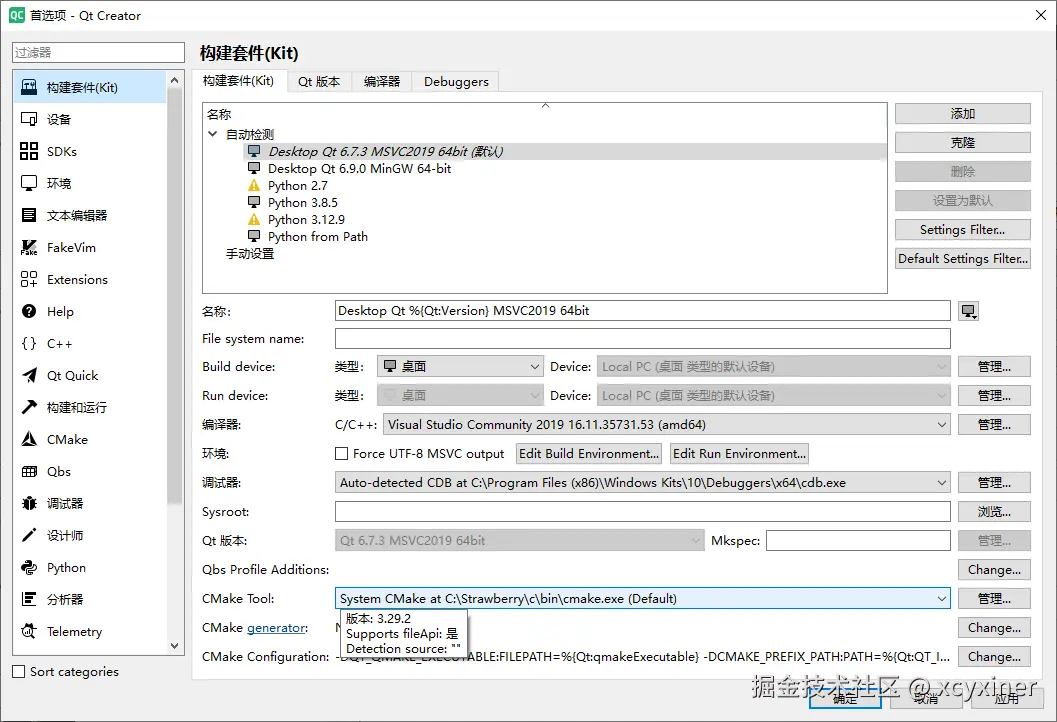This screenshot has height=722, width=1057.
Task: Click 管理... button for CMake Tool row
Action: tap(994, 599)
